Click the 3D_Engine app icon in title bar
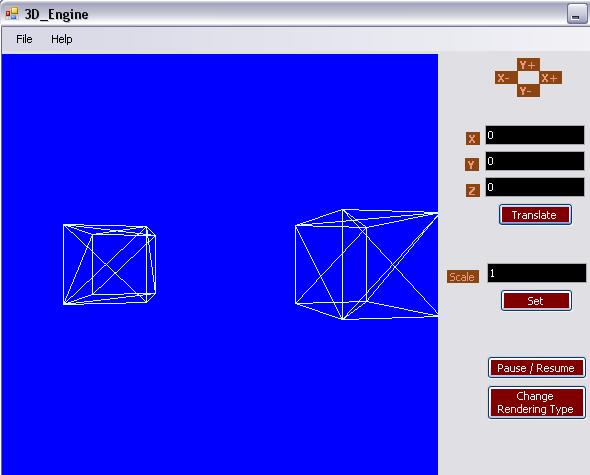The image size is (590, 475). pyautogui.click(x=12, y=14)
